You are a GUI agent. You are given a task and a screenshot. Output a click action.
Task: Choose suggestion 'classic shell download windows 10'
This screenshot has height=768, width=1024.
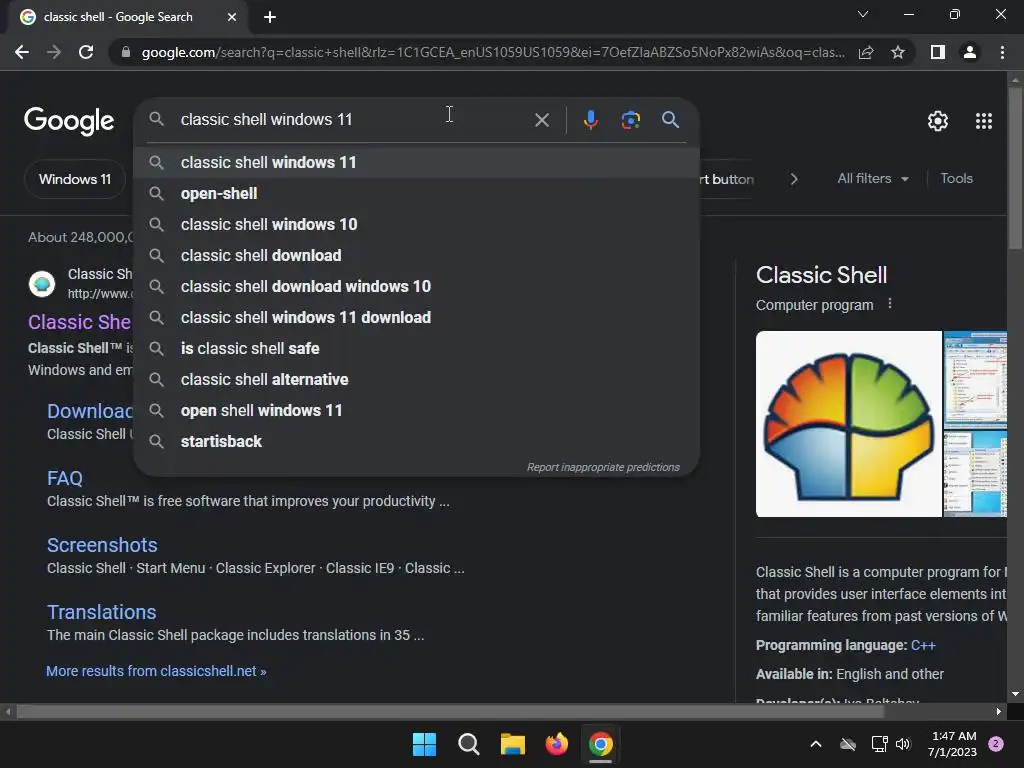417,287
